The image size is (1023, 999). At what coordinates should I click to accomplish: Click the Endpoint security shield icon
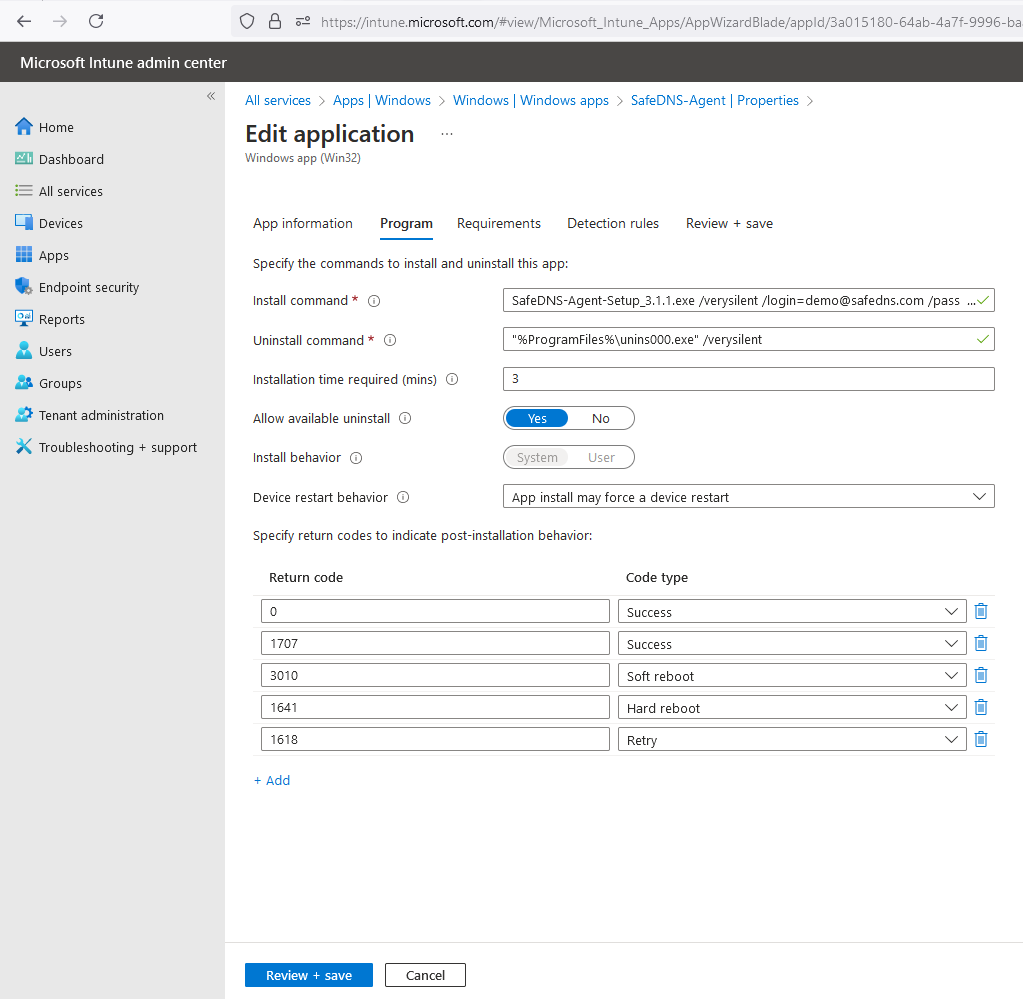23,286
